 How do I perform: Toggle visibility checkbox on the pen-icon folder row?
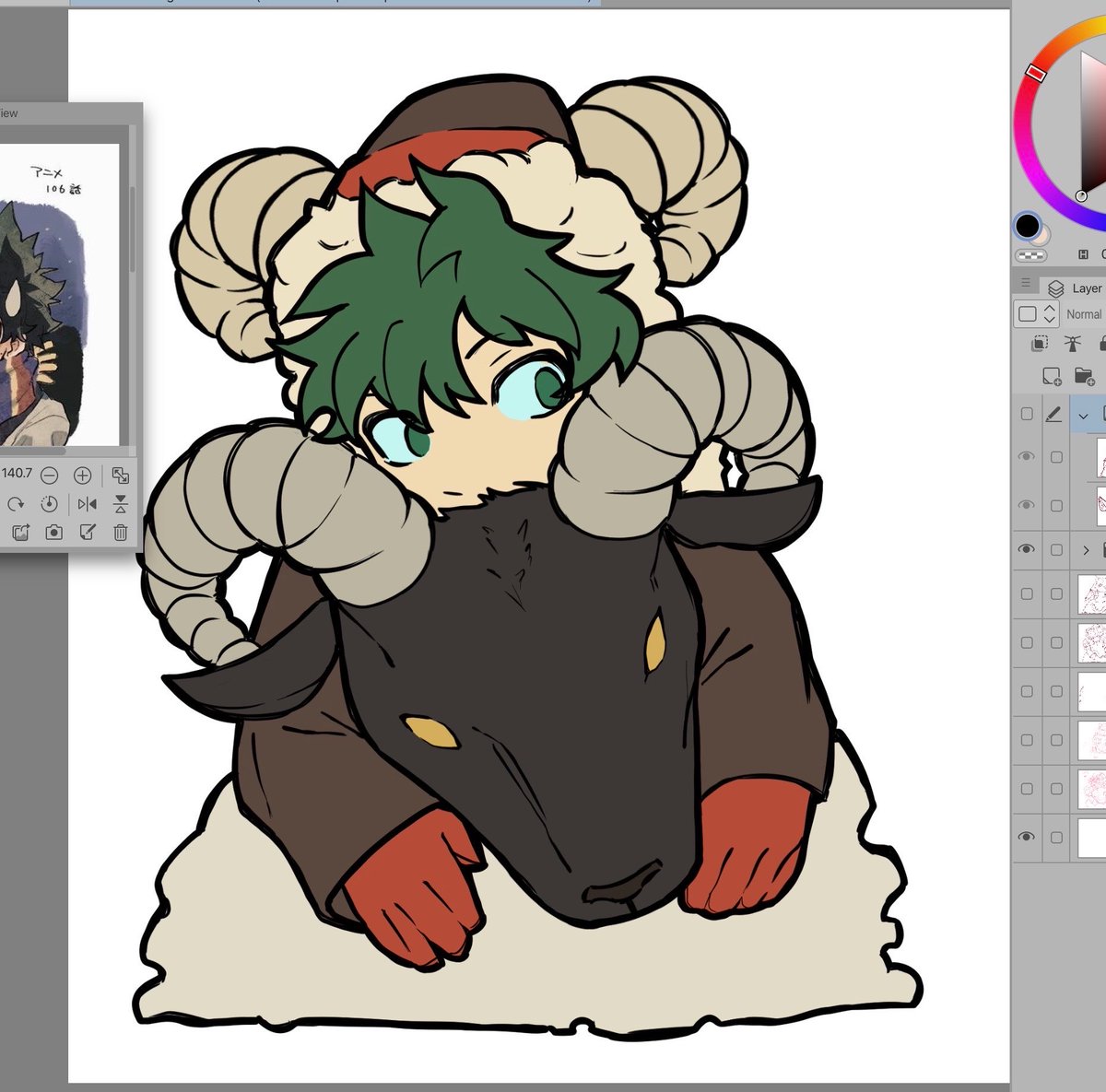(x=1027, y=415)
